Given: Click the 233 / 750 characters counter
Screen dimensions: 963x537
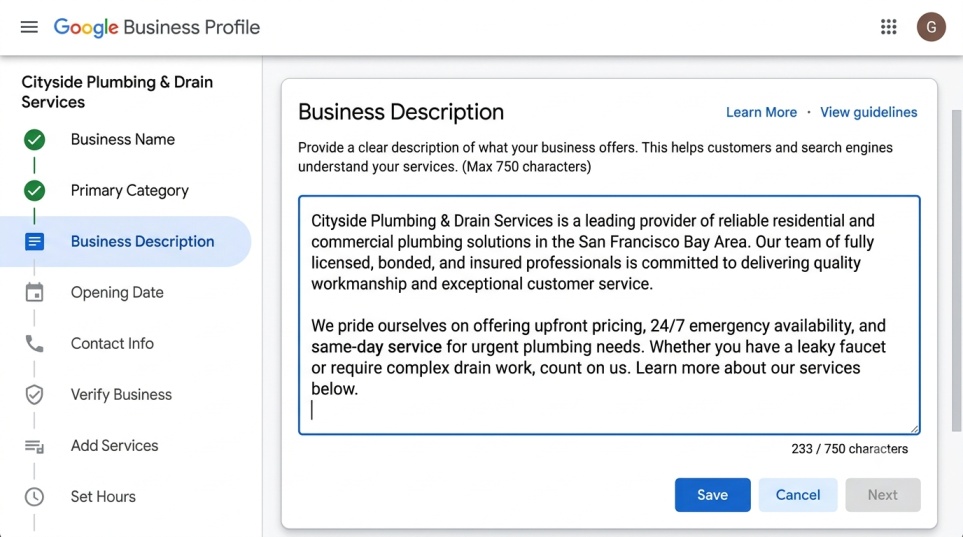Looking at the screenshot, I should pos(849,449).
